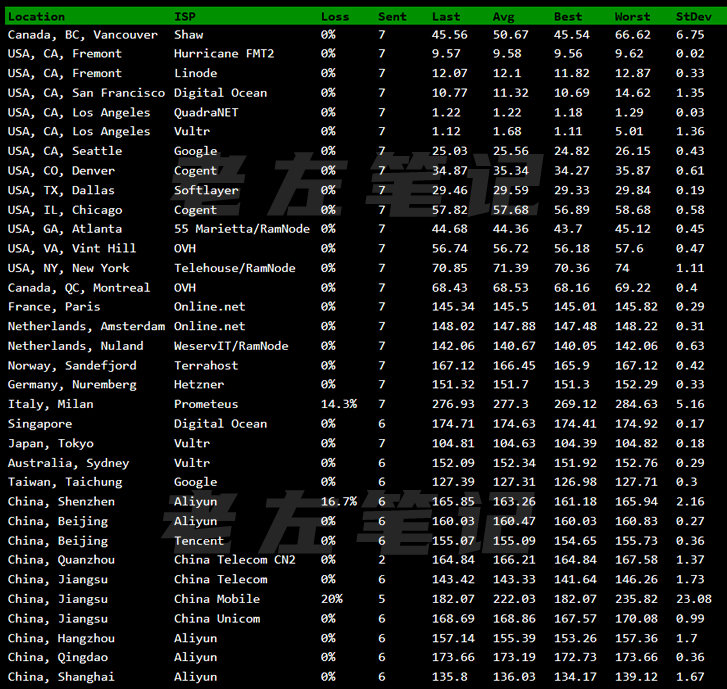Select the 'Singapore' location text
Image resolution: width=727 pixels, height=689 pixels.
(40, 424)
